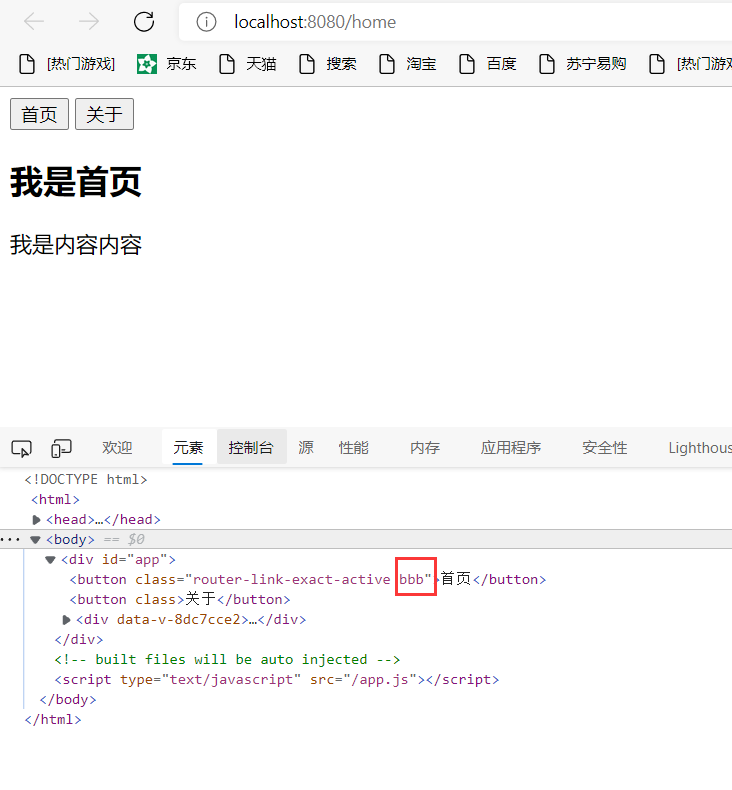Toggle the device emulation icon in DevTools
The image size is (732, 790).
61,448
